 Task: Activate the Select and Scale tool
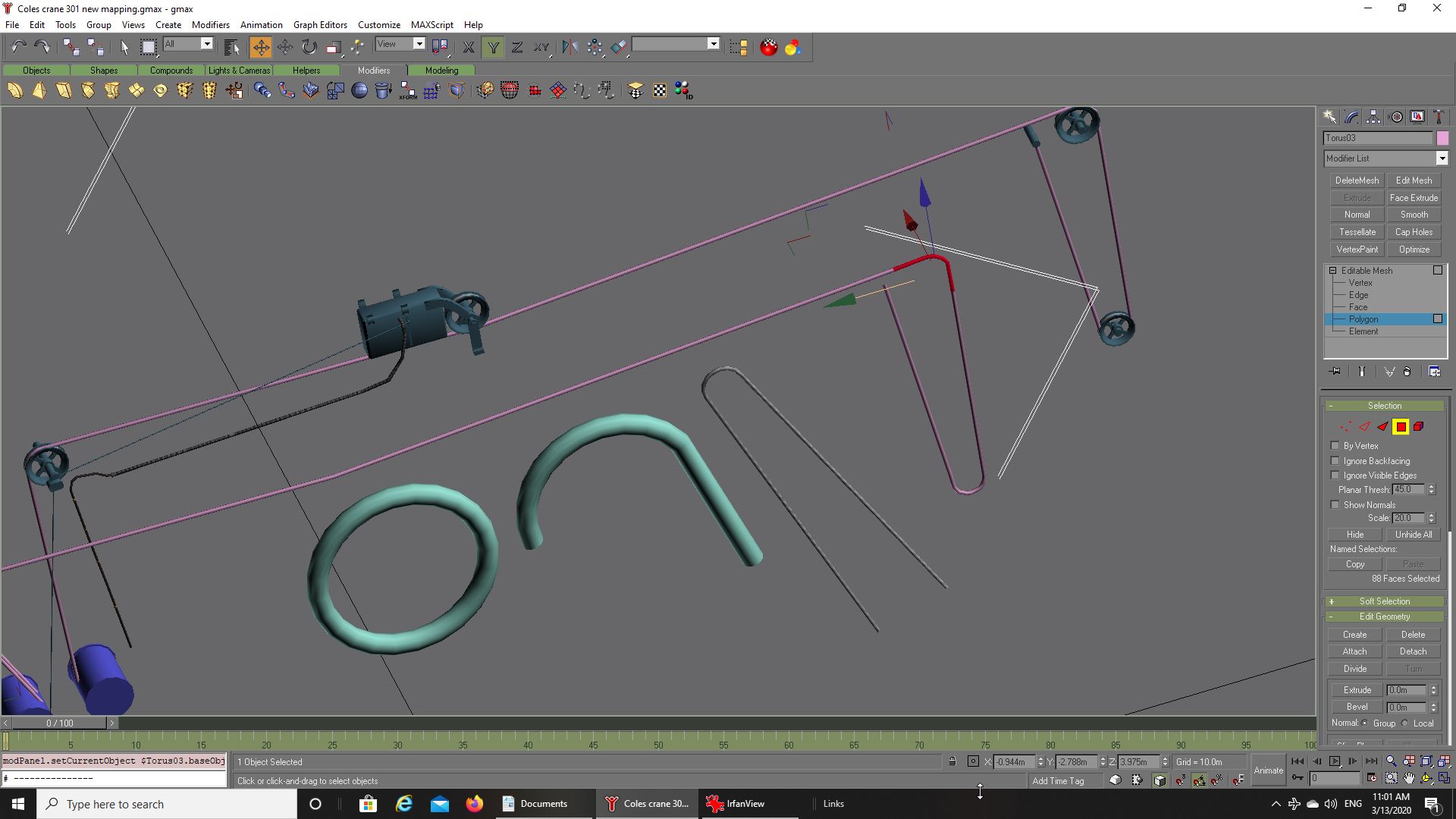coord(333,47)
